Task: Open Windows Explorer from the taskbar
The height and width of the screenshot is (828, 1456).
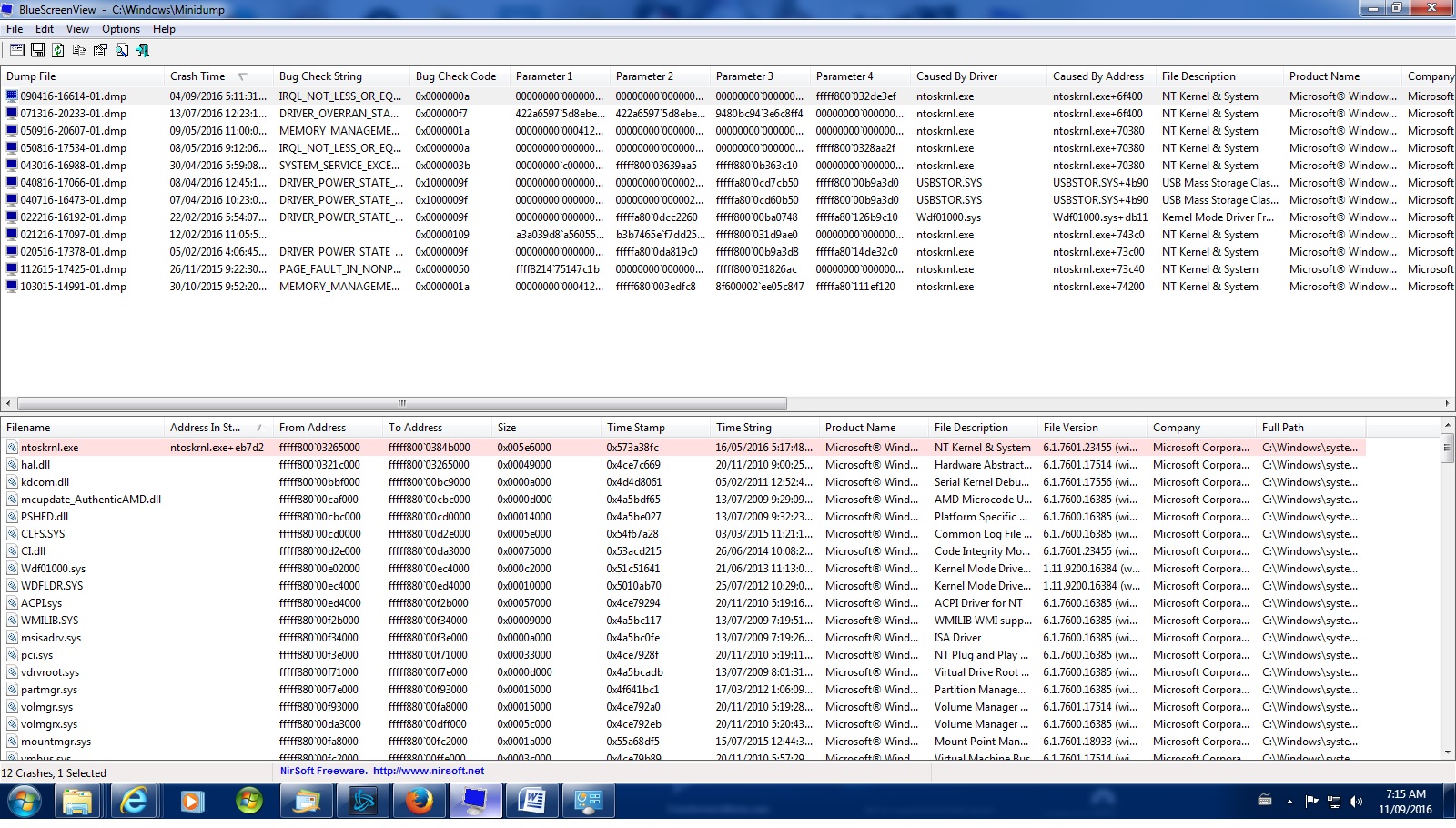Action: coord(77,802)
